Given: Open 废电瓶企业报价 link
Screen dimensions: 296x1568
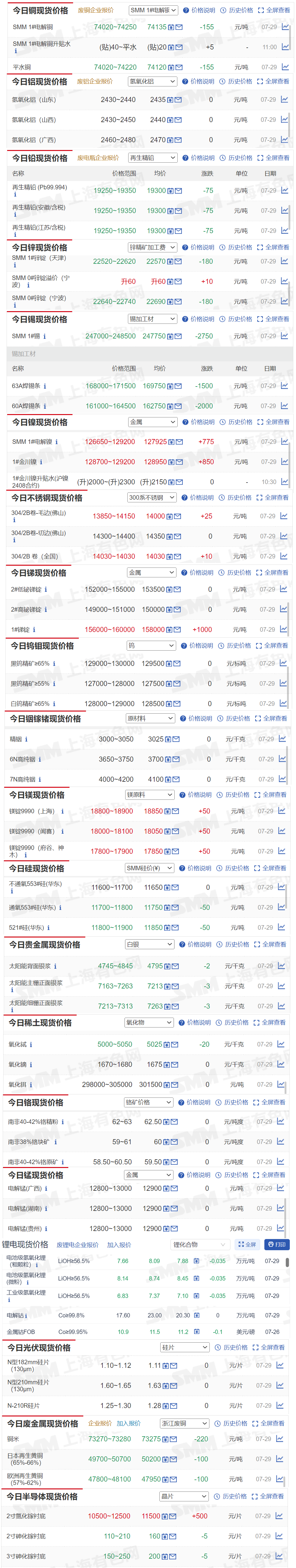Looking at the screenshot, I should [98, 158].
